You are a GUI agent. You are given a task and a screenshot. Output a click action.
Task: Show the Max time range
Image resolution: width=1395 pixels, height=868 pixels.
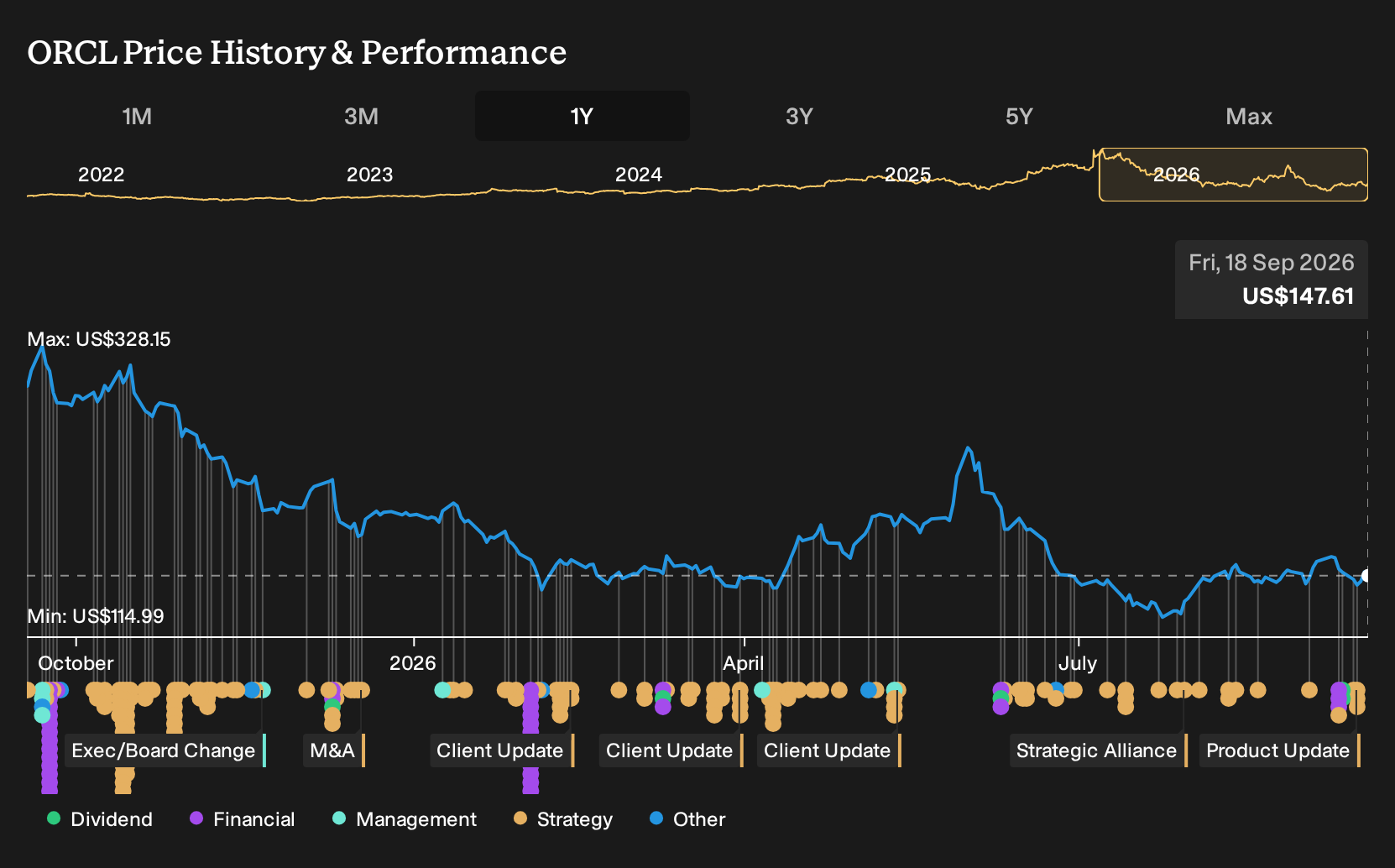coord(1249,116)
